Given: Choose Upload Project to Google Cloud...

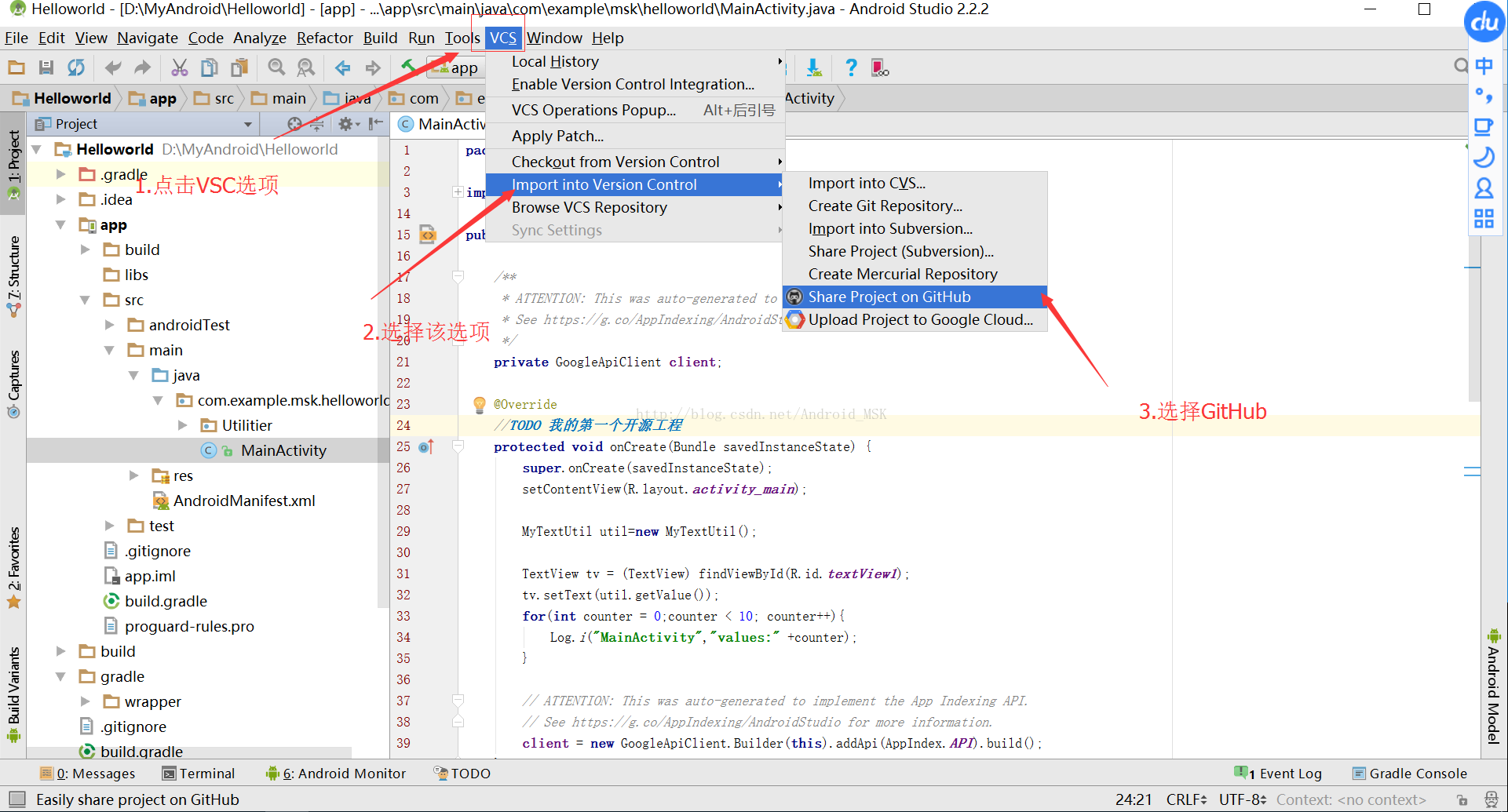Looking at the screenshot, I should point(915,319).
